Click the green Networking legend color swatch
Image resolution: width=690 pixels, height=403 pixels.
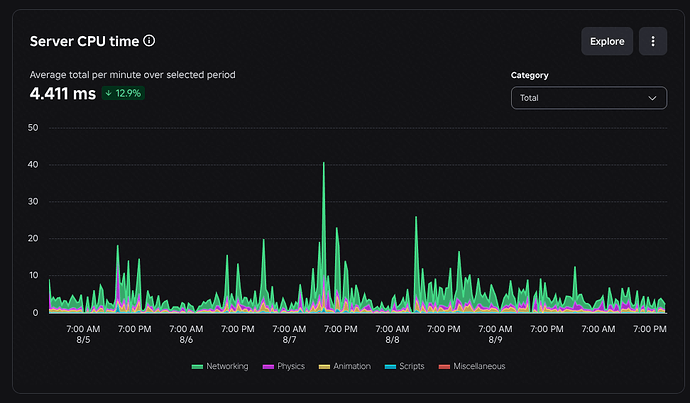coord(197,366)
